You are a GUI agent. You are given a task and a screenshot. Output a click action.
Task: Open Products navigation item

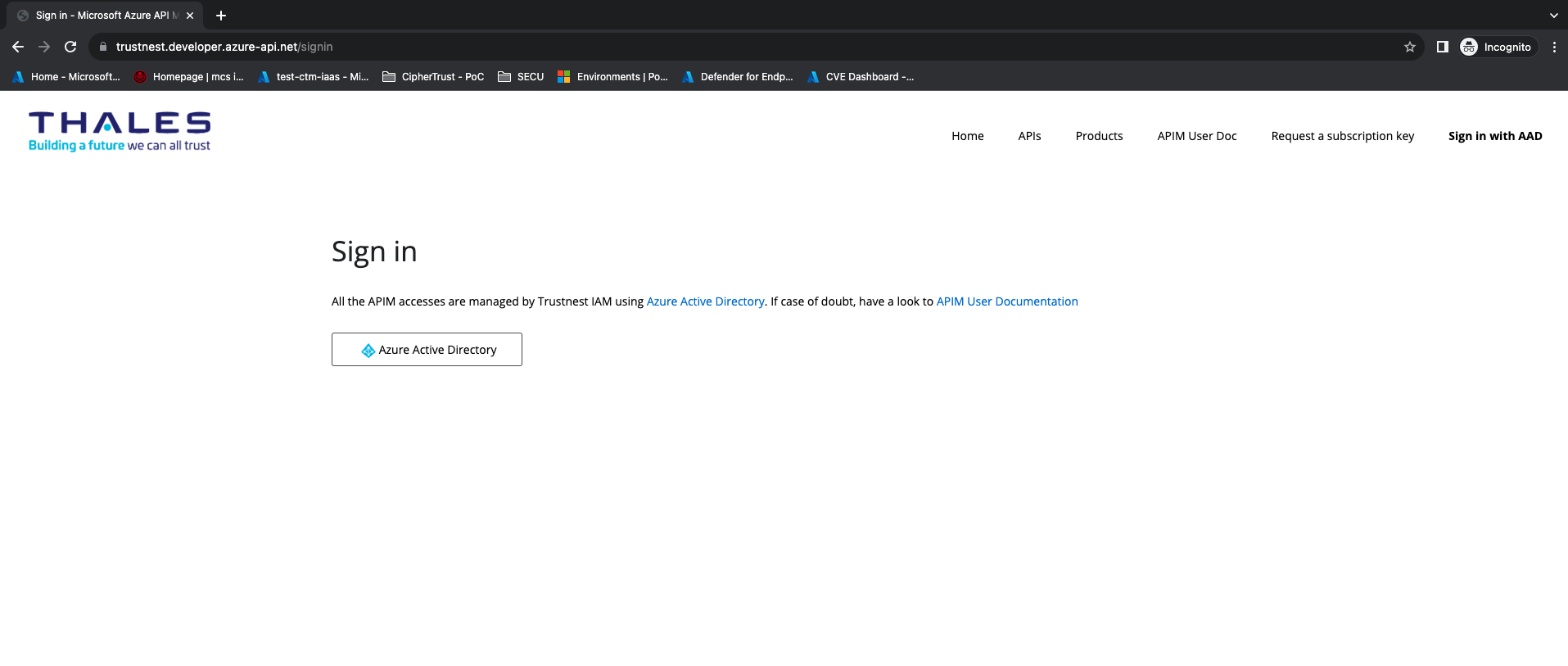(x=1099, y=136)
